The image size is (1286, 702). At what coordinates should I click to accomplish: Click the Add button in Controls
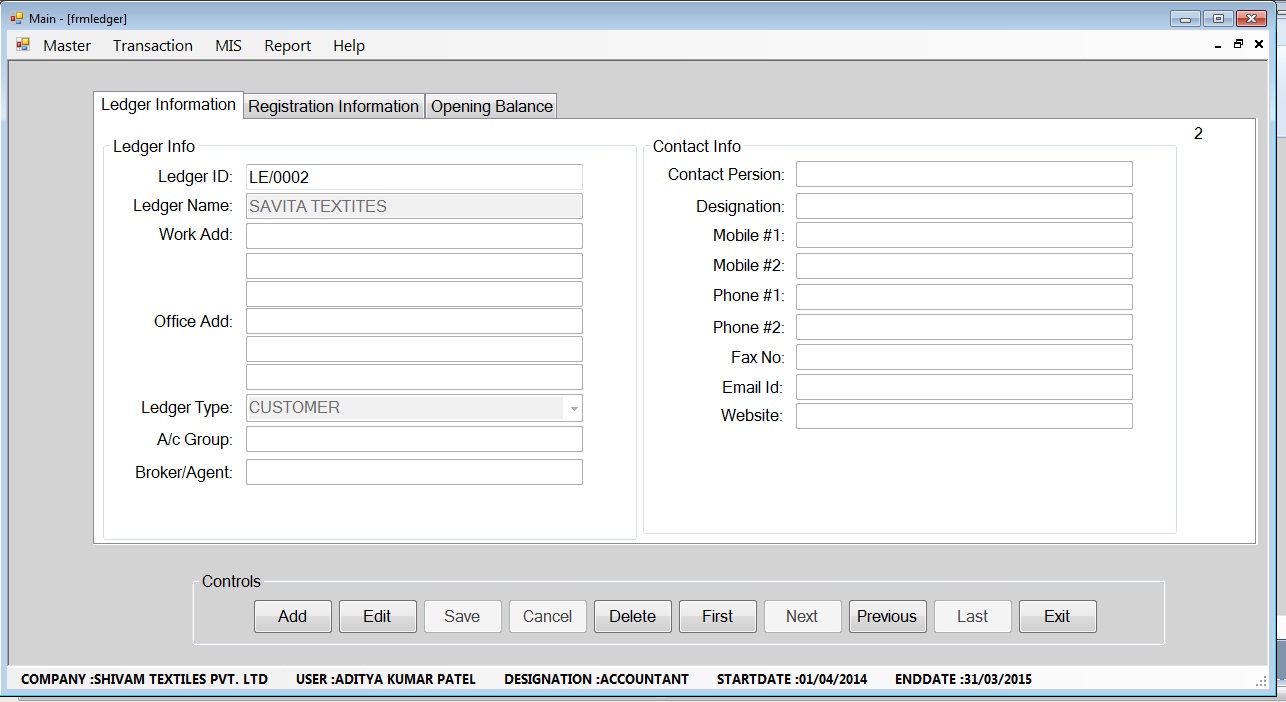pyautogui.click(x=292, y=616)
